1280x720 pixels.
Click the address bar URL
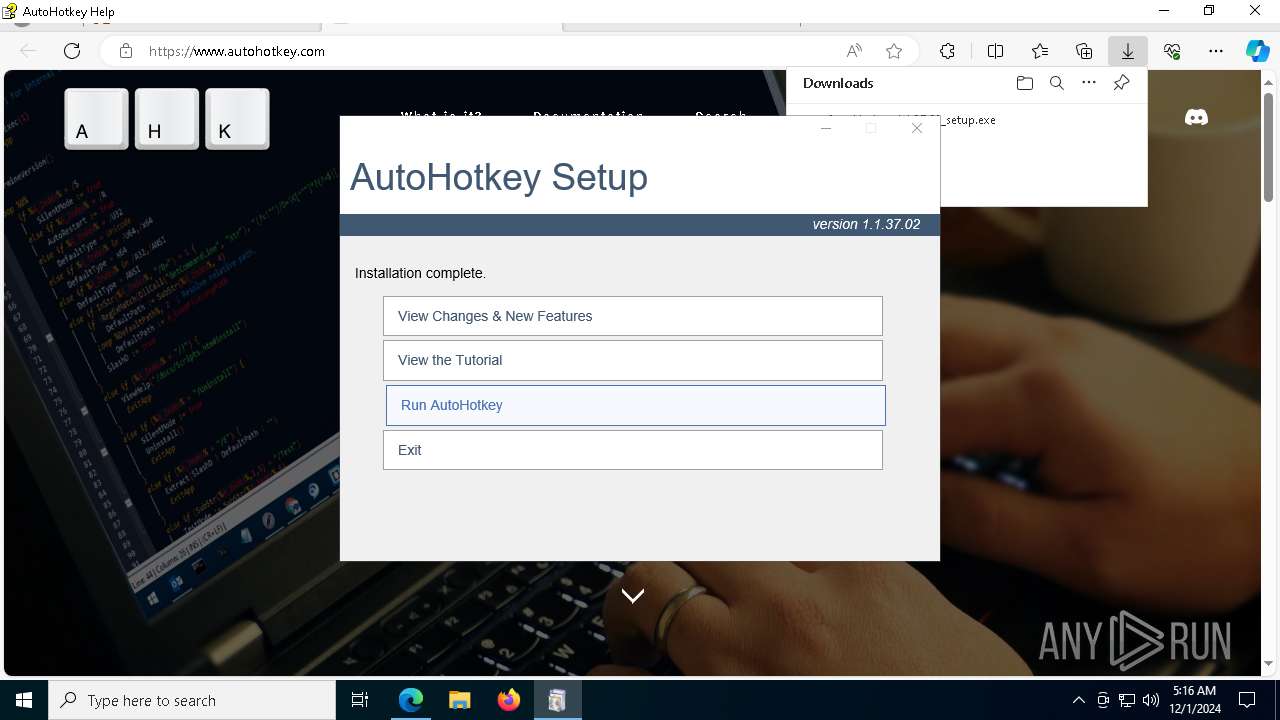[x=237, y=51]
